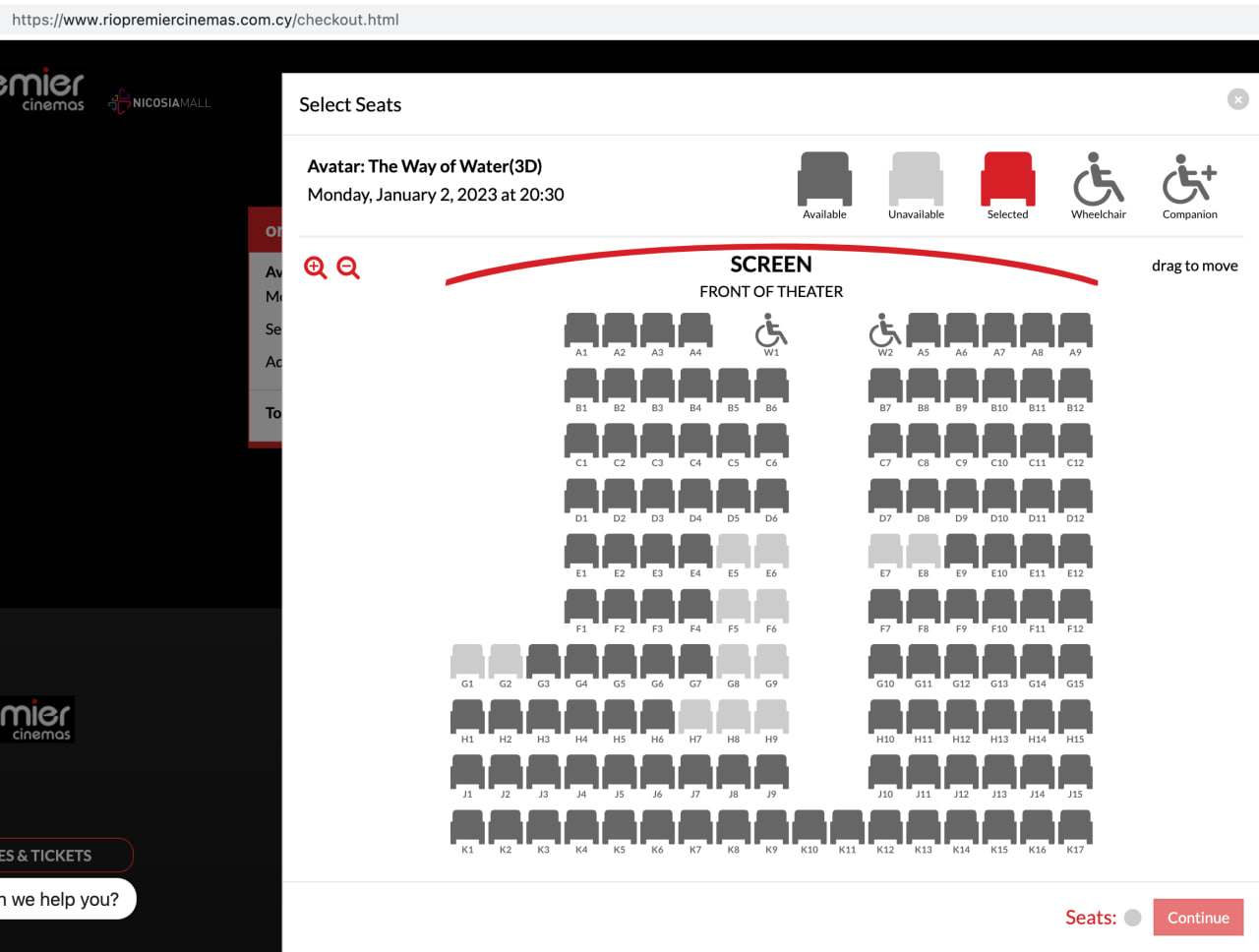
Task: Select seat G15 on the right side
Action: [1075, 661]
